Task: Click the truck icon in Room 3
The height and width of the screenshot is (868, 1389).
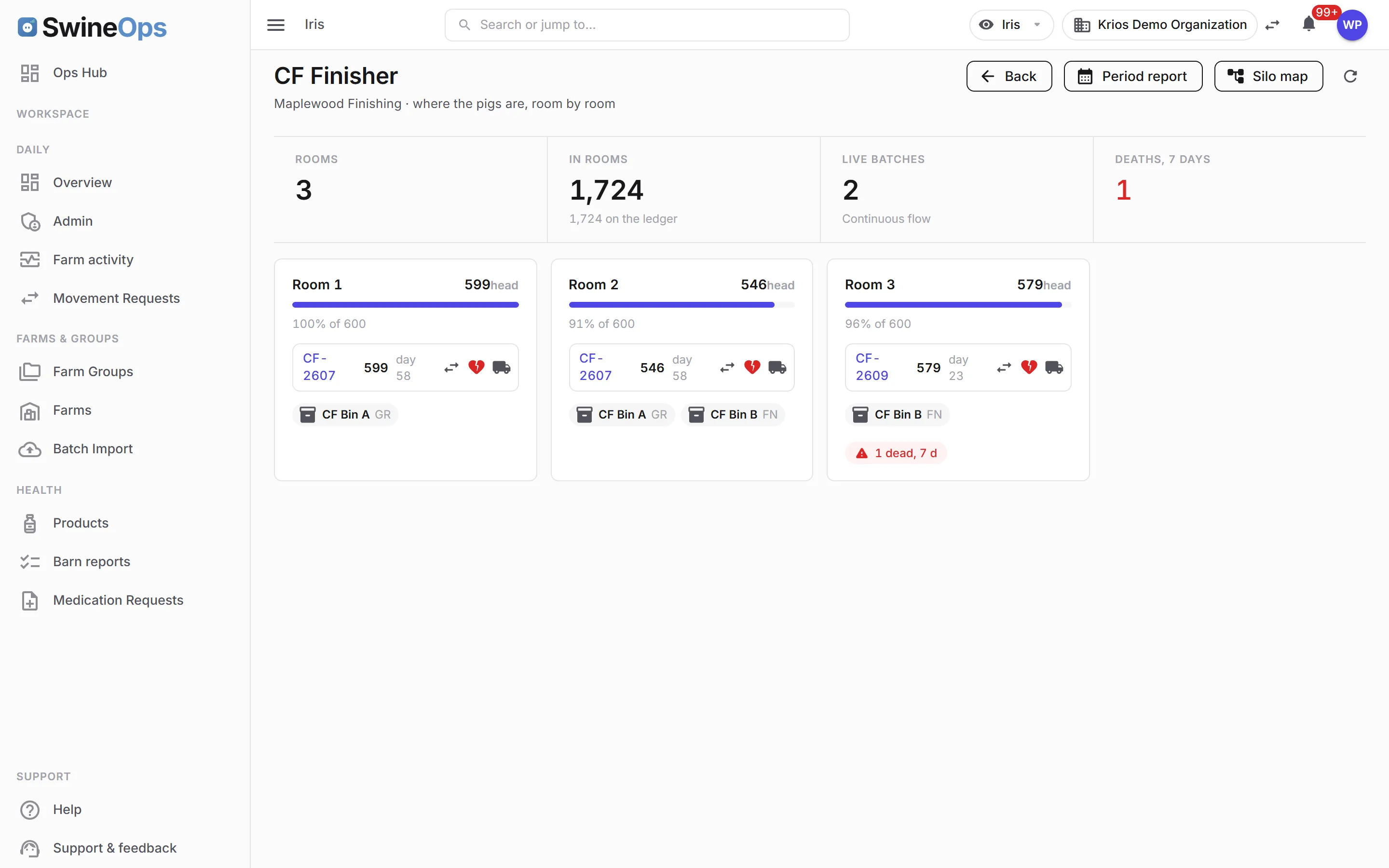Action: (x=1054, y=367)
